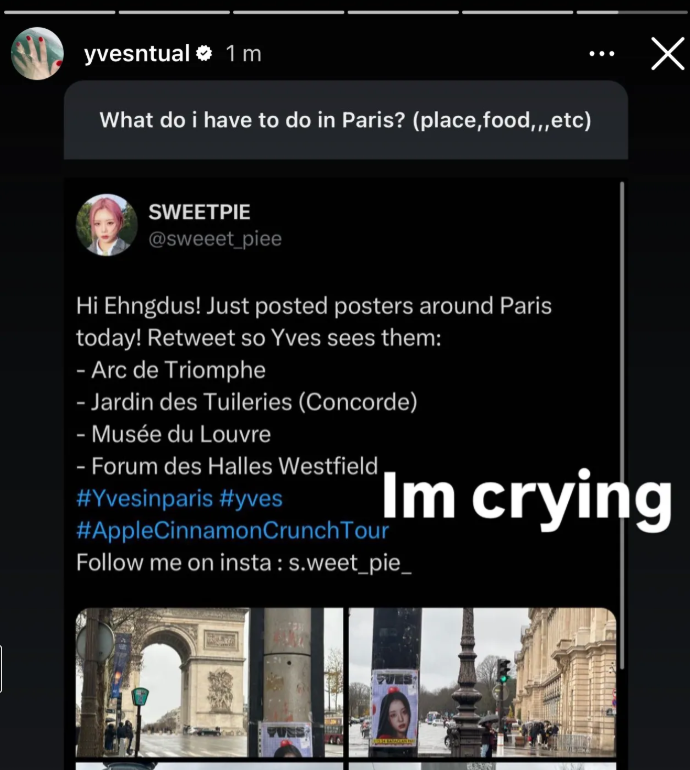690x770 pixels.
Task: Click the "Follow me on insta" line
Action: (x=244, y=562)
